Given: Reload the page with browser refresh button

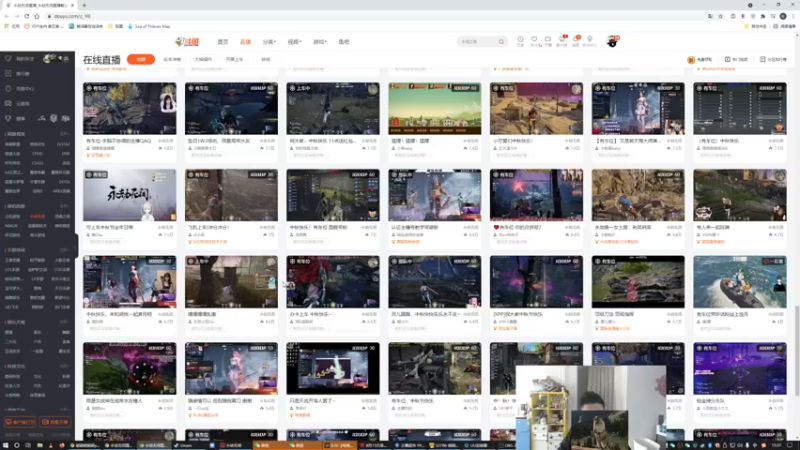Looking at the screenshot, I should (x=27, y=16).
